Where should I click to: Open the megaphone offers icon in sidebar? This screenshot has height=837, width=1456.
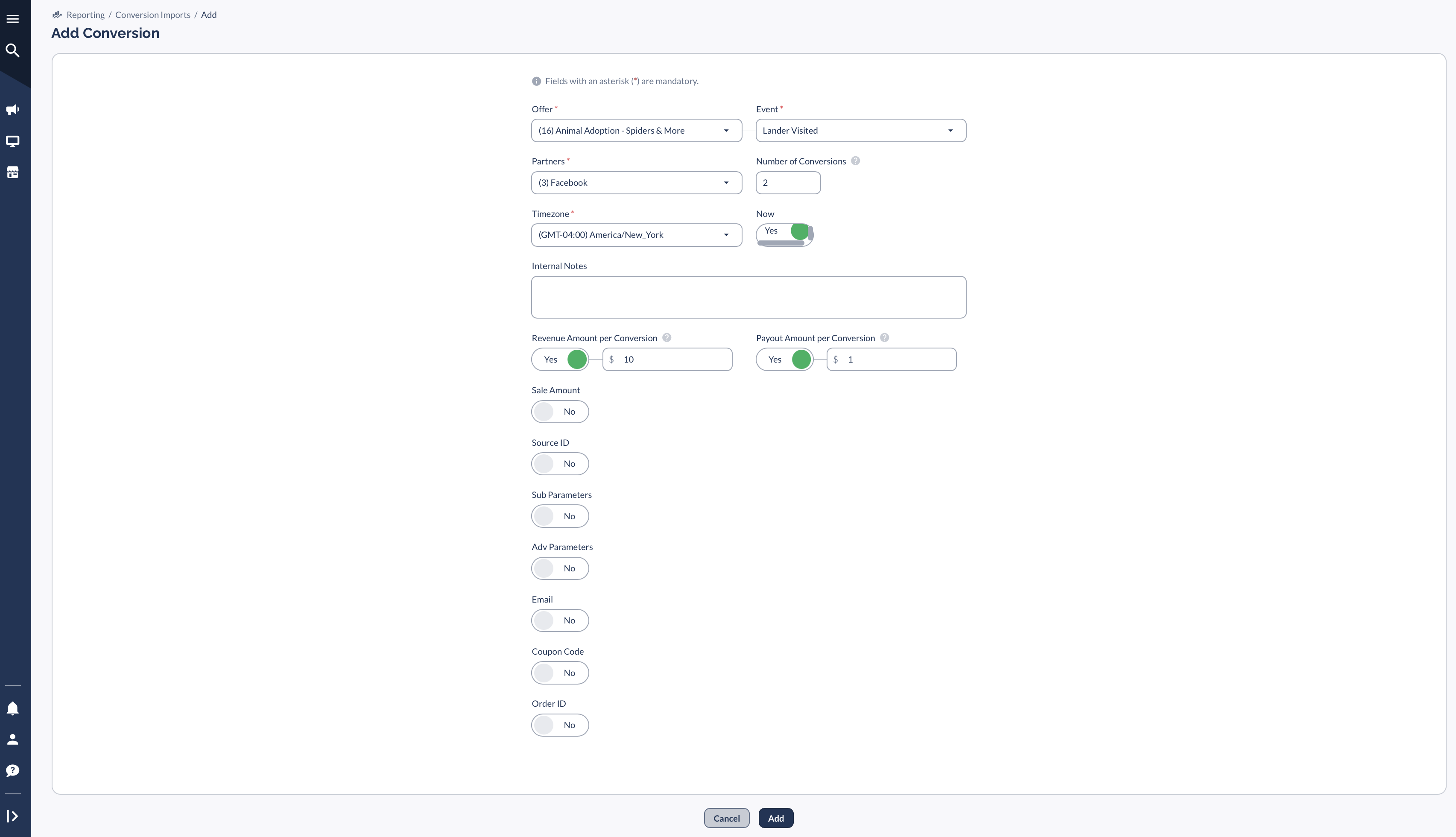pos(13,110)
